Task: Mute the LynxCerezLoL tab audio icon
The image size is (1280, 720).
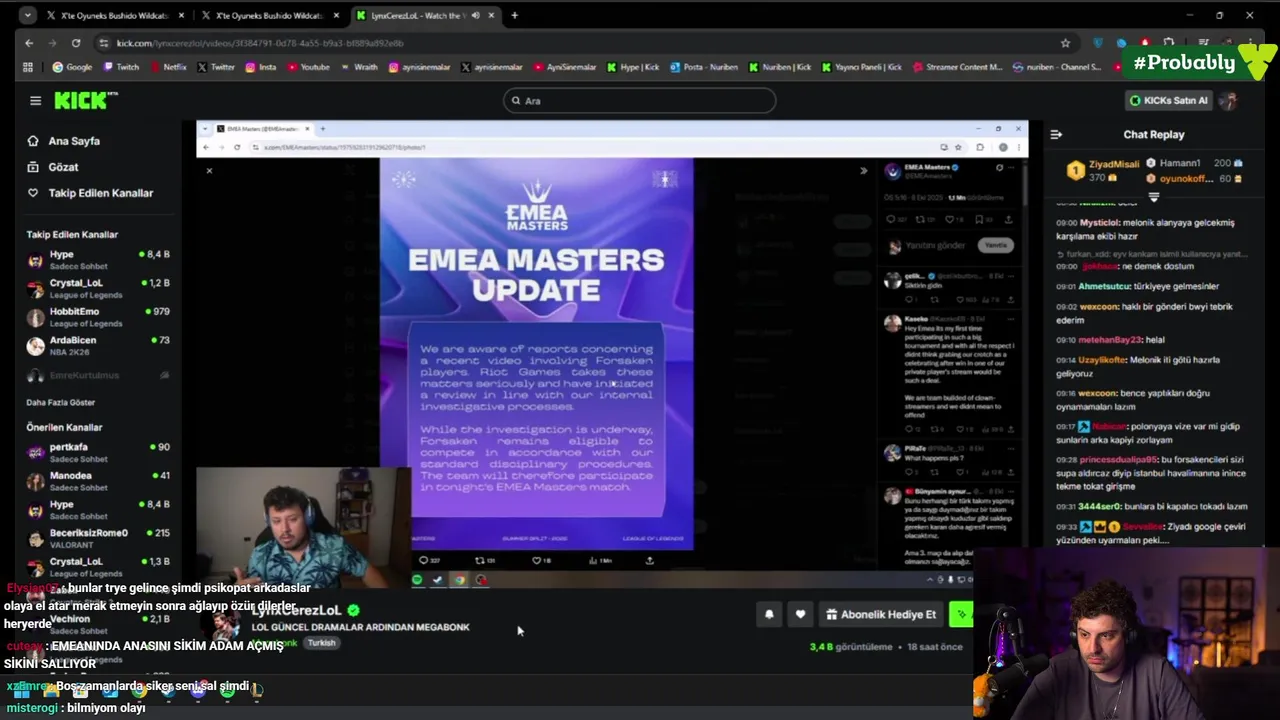Action: pos(476,15)
